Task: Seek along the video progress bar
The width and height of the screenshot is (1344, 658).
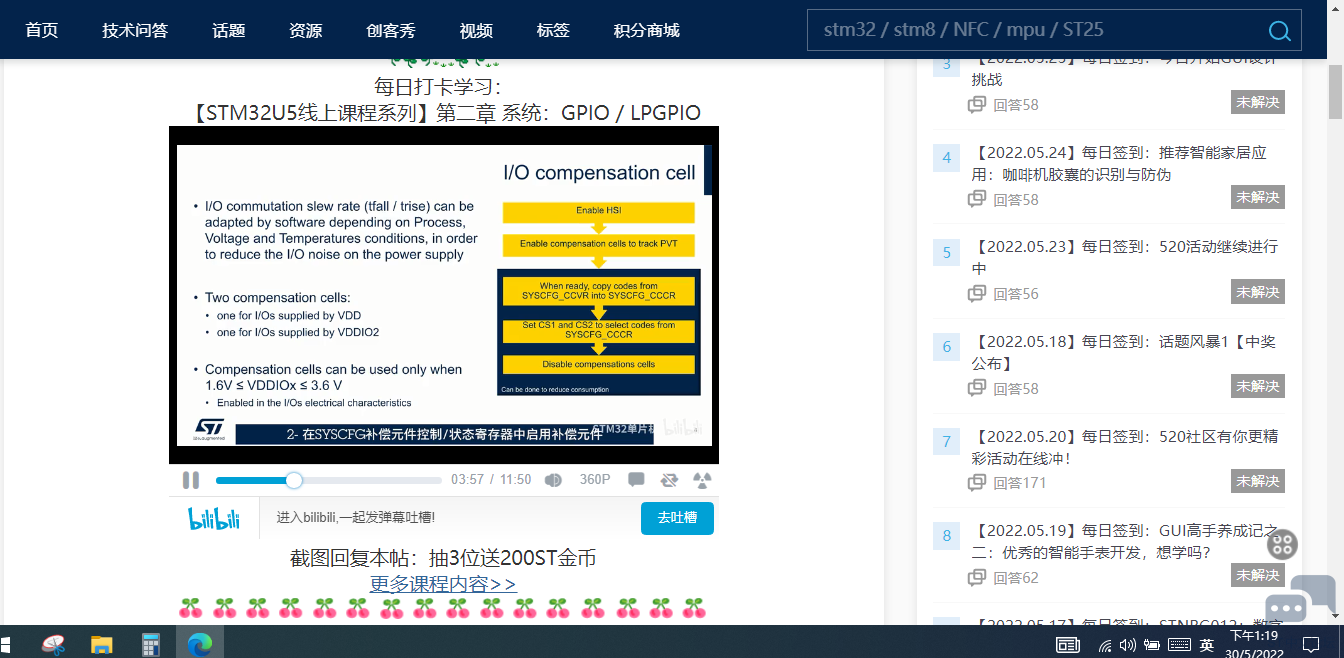Action: click(x=329, y=480)
